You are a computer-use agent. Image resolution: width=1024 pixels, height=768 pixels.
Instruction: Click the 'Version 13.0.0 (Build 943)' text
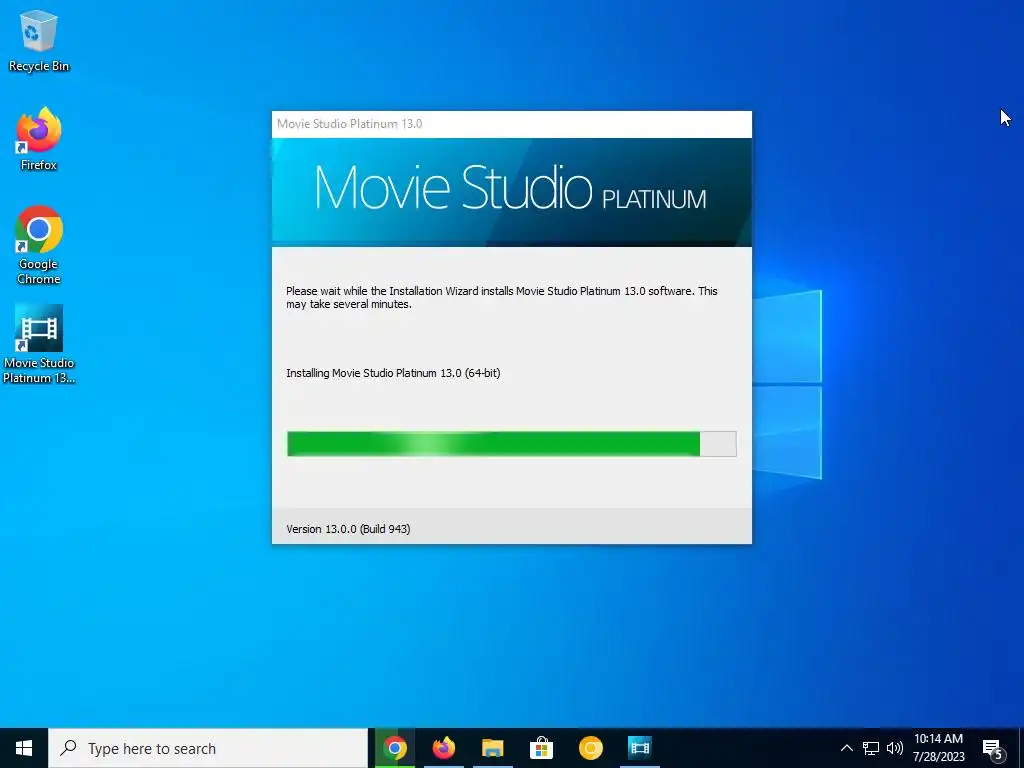(x=348, y=529)
